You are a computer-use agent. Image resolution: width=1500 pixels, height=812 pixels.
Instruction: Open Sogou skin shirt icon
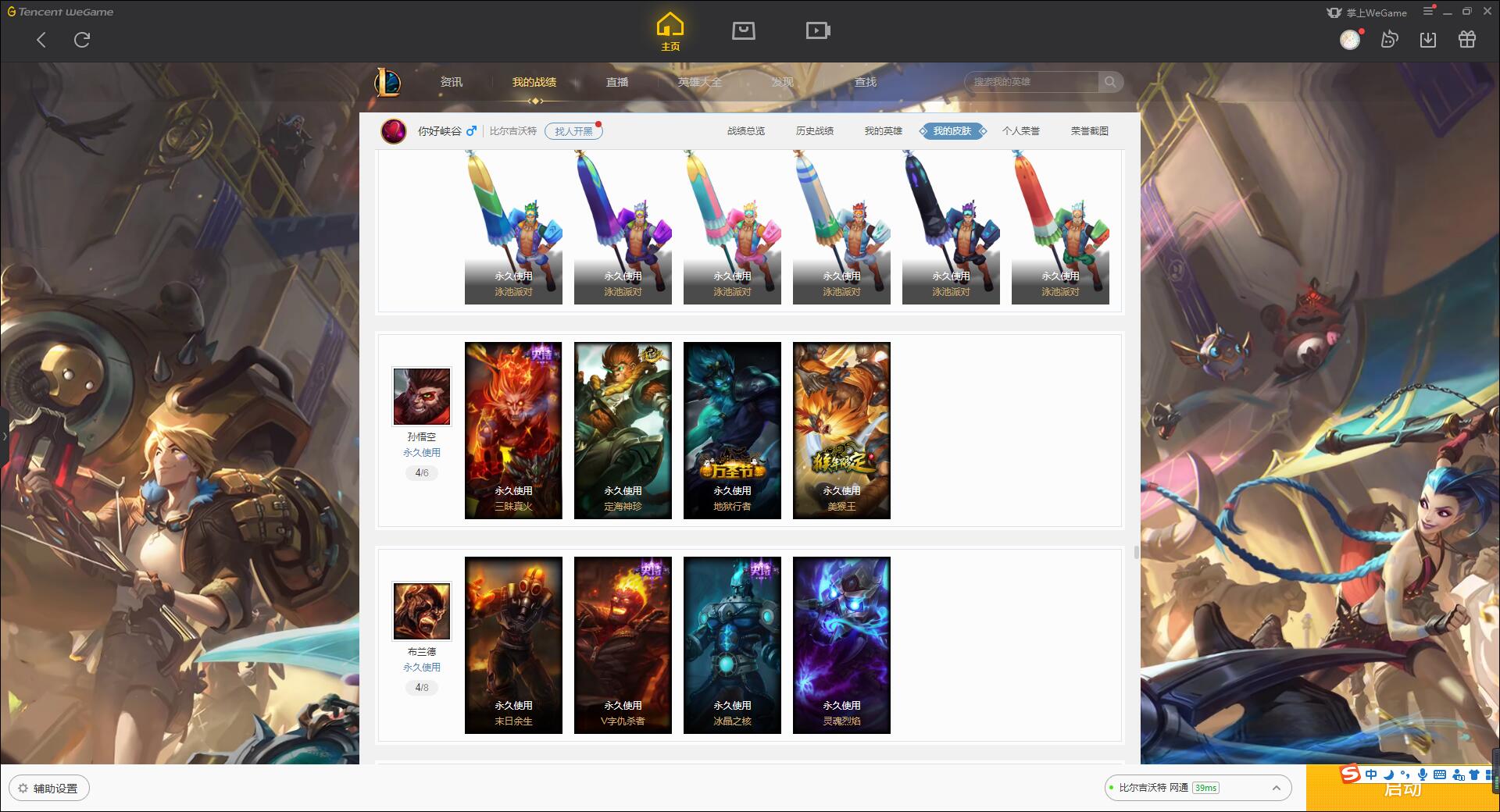tap(1474, 775)
